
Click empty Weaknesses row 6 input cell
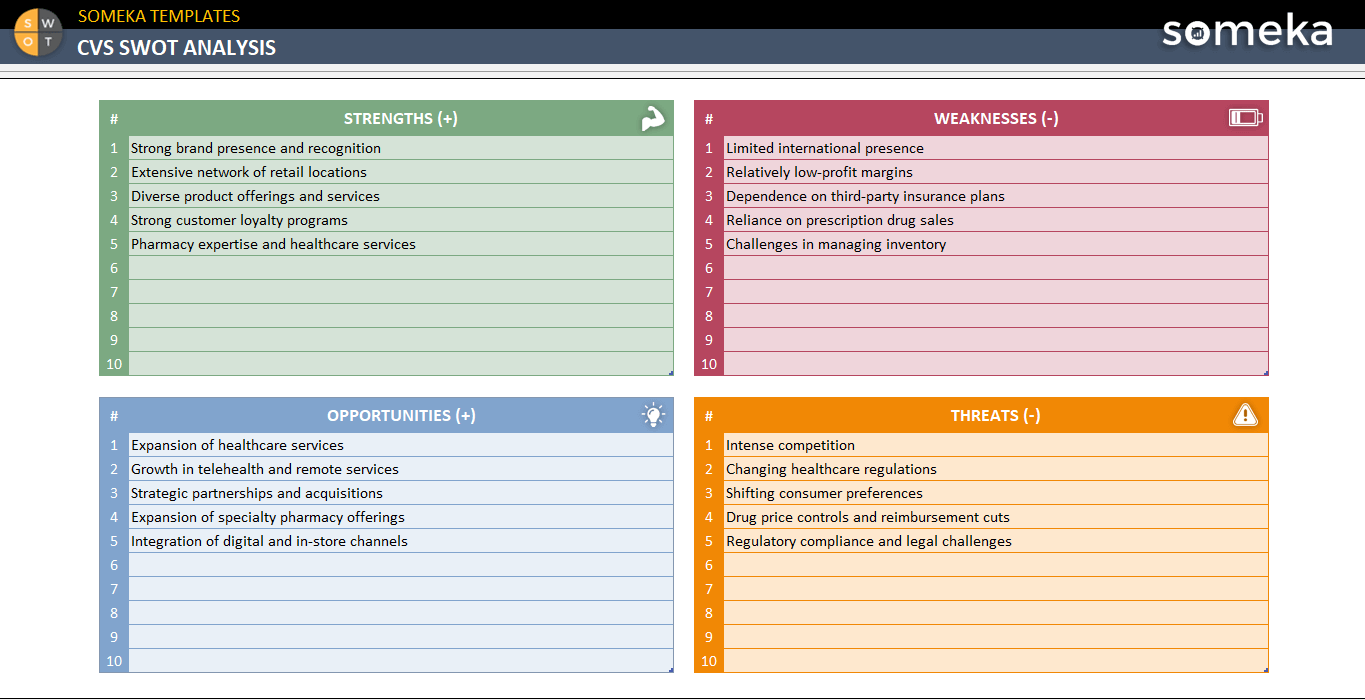(x=996, y=268)
